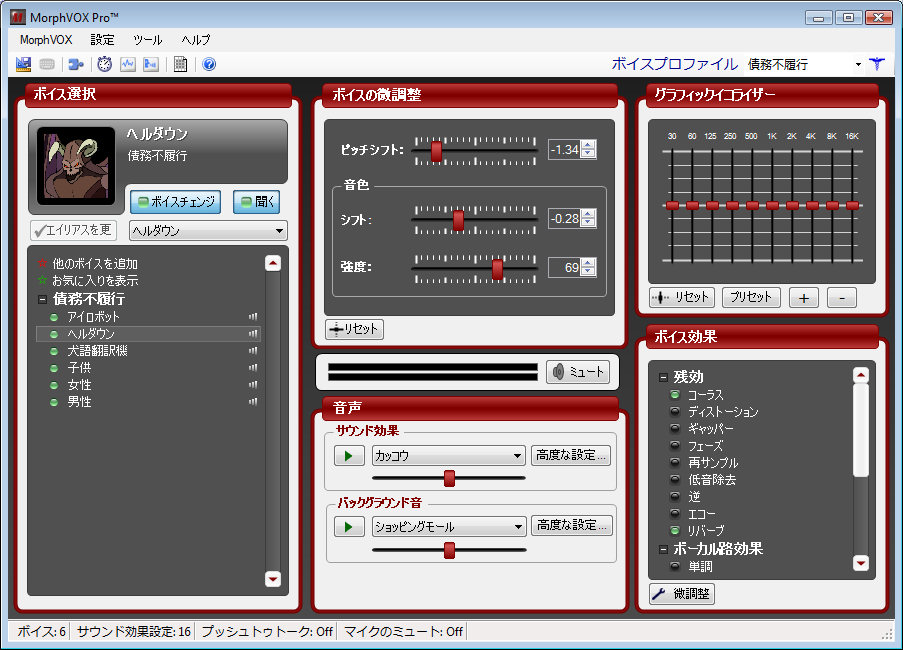Click the equalizer minus button
903x650 pixels.
pos(842,298)
